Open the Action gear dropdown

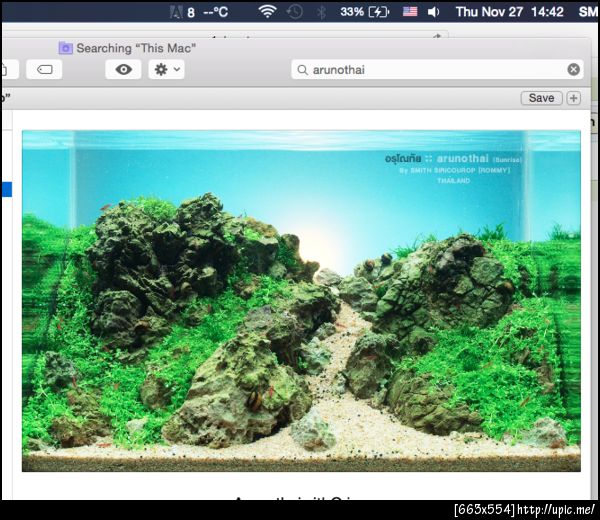point(166,69)
